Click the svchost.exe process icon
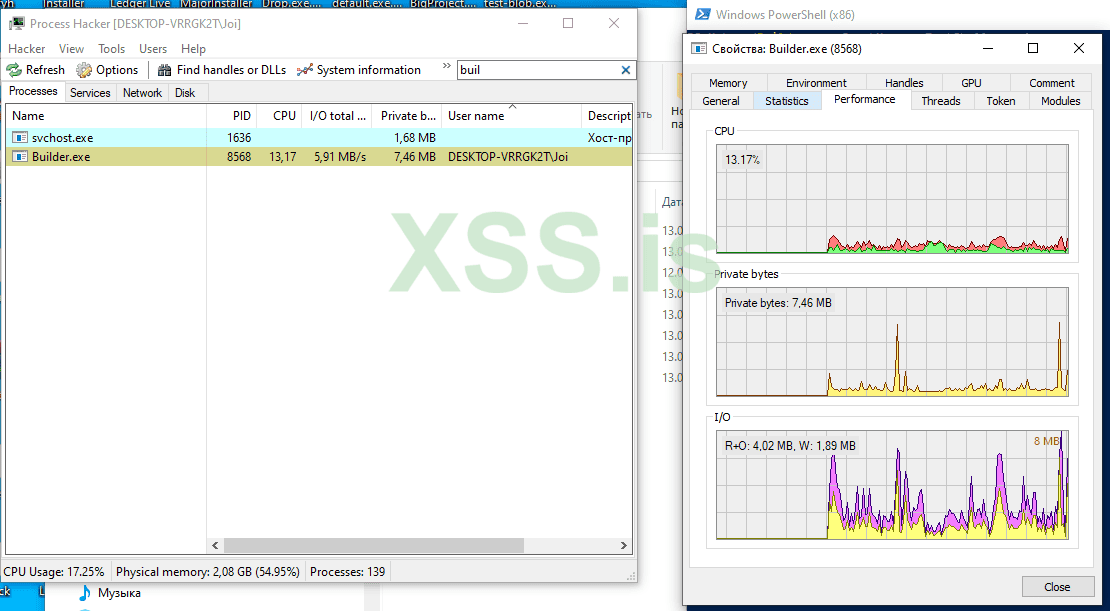The height and width of the screenshot is (611, 1110). (20, 137)
